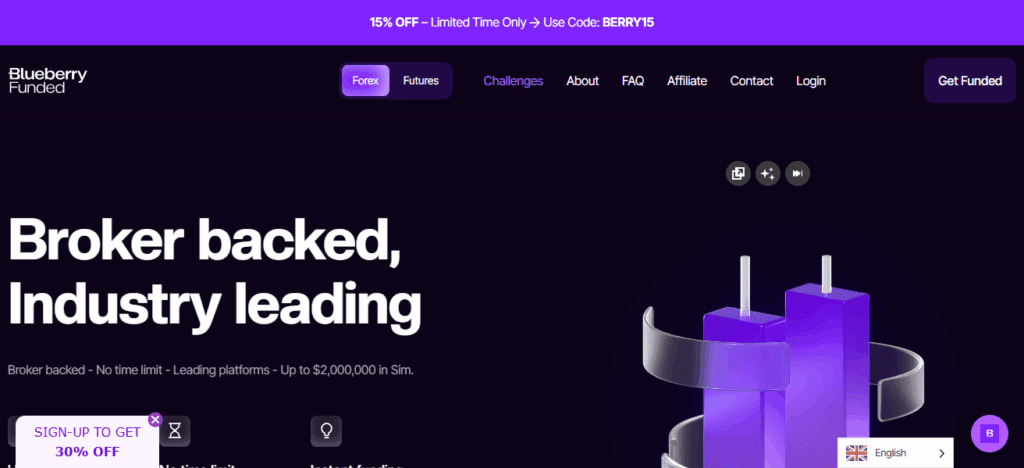This screenshot has width=1024, height=468.
Task: Go to the FAQ page
Action: tap(633, 81)
